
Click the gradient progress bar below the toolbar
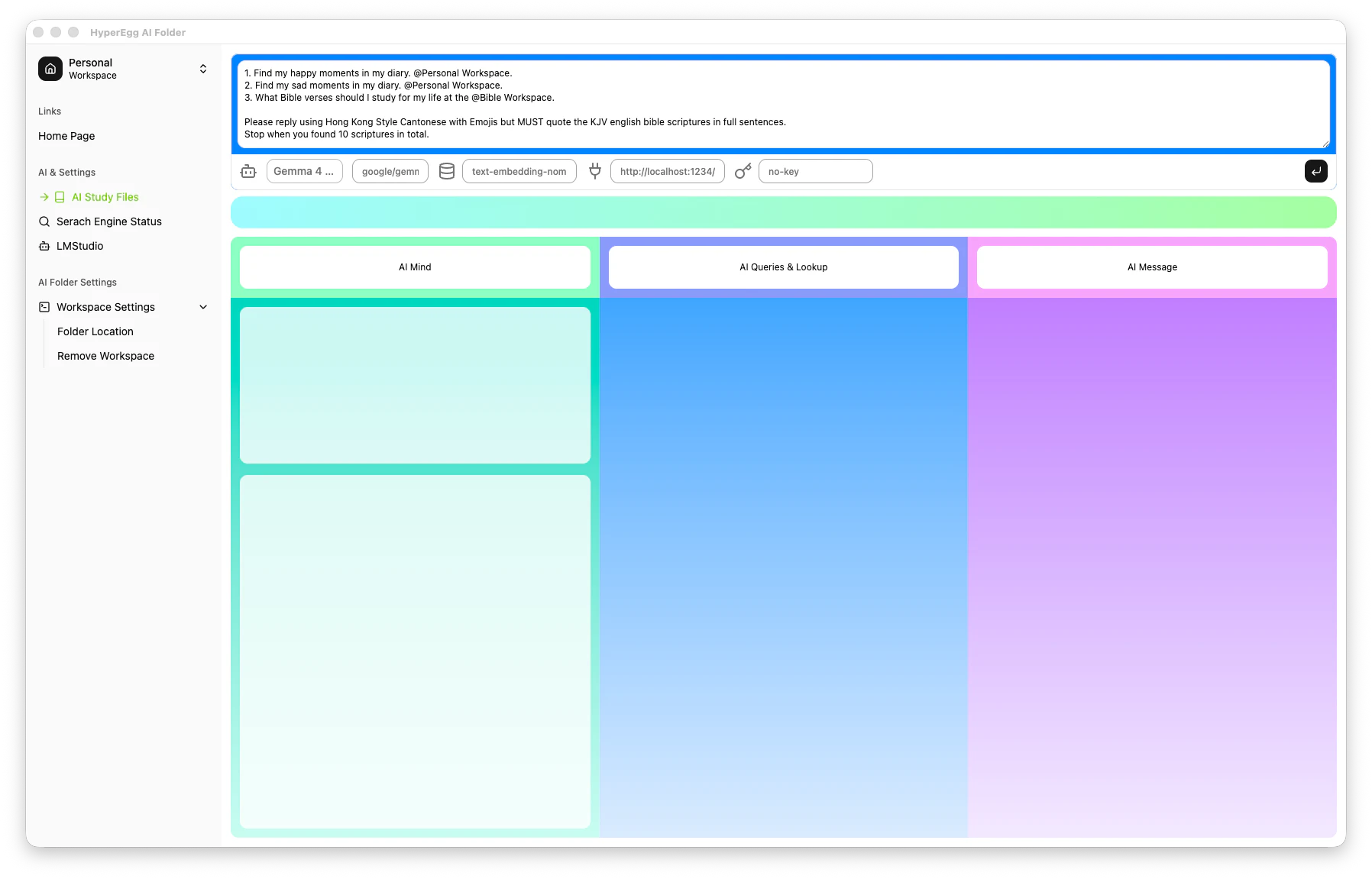click(783, 212)
